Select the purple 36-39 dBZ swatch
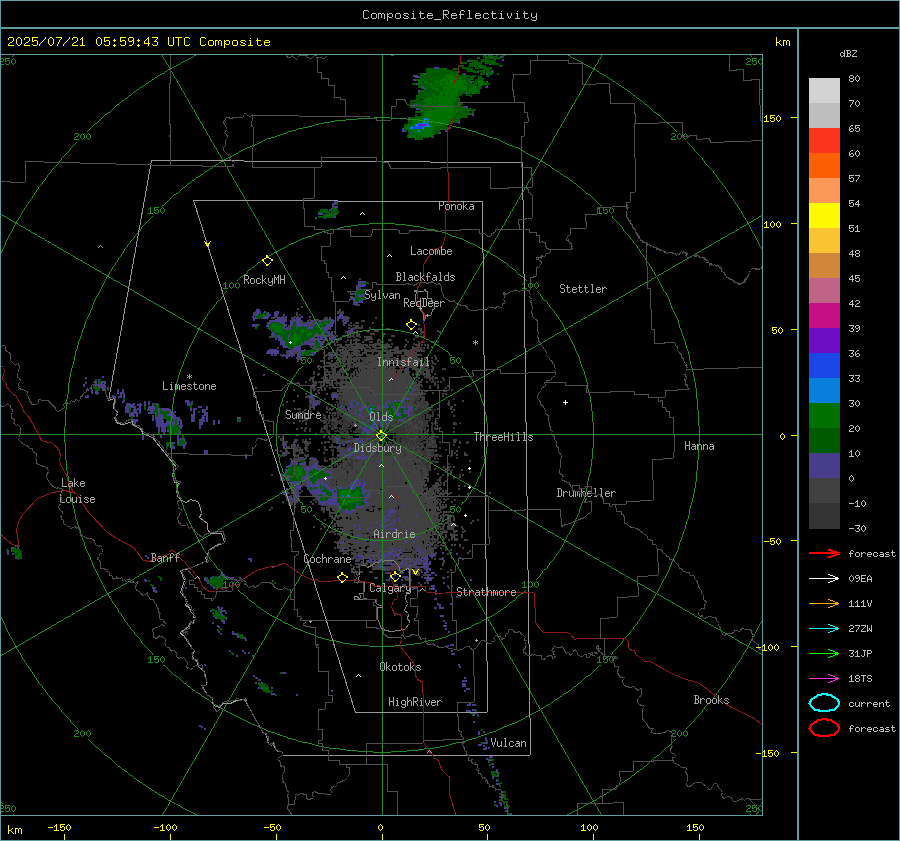 coord(824,340)
